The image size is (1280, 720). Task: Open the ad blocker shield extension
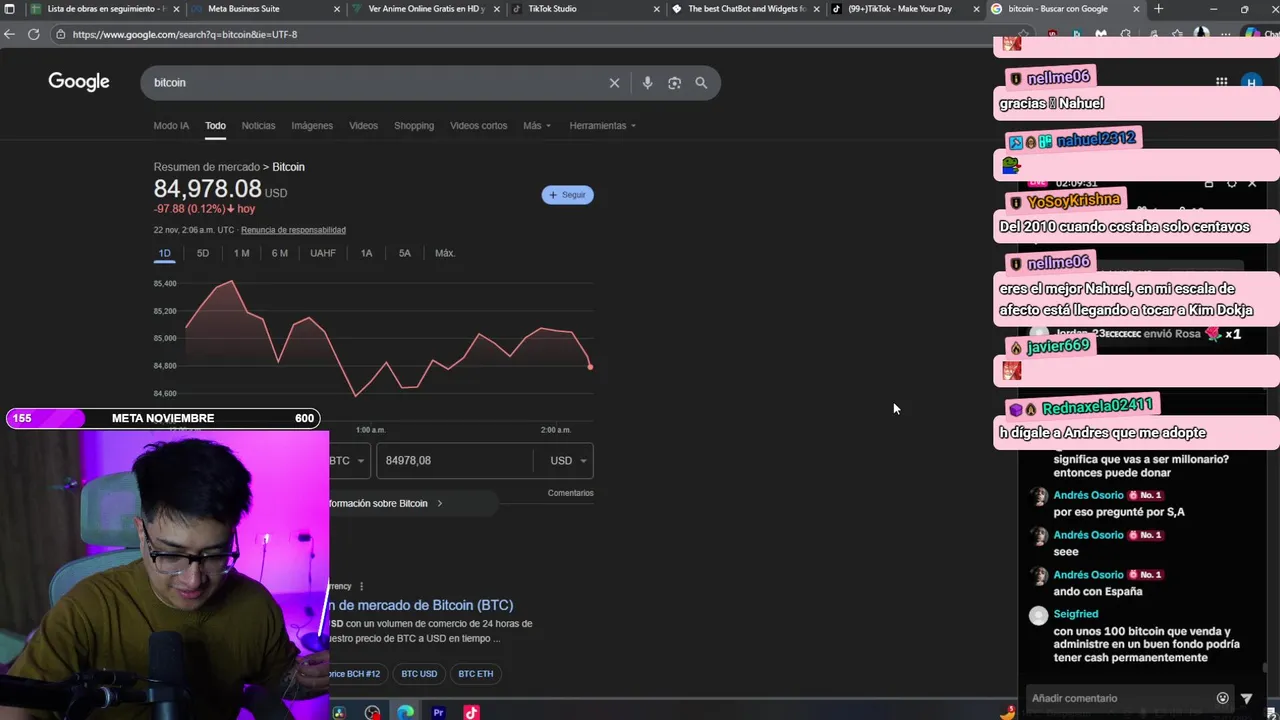1052,34
